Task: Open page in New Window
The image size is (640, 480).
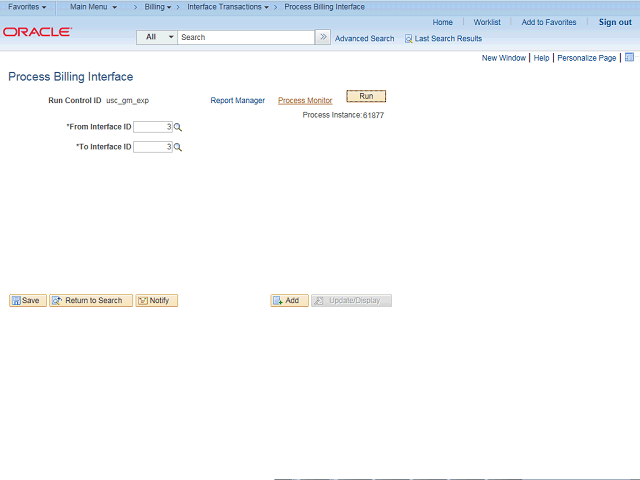Action: click(504, 58)
